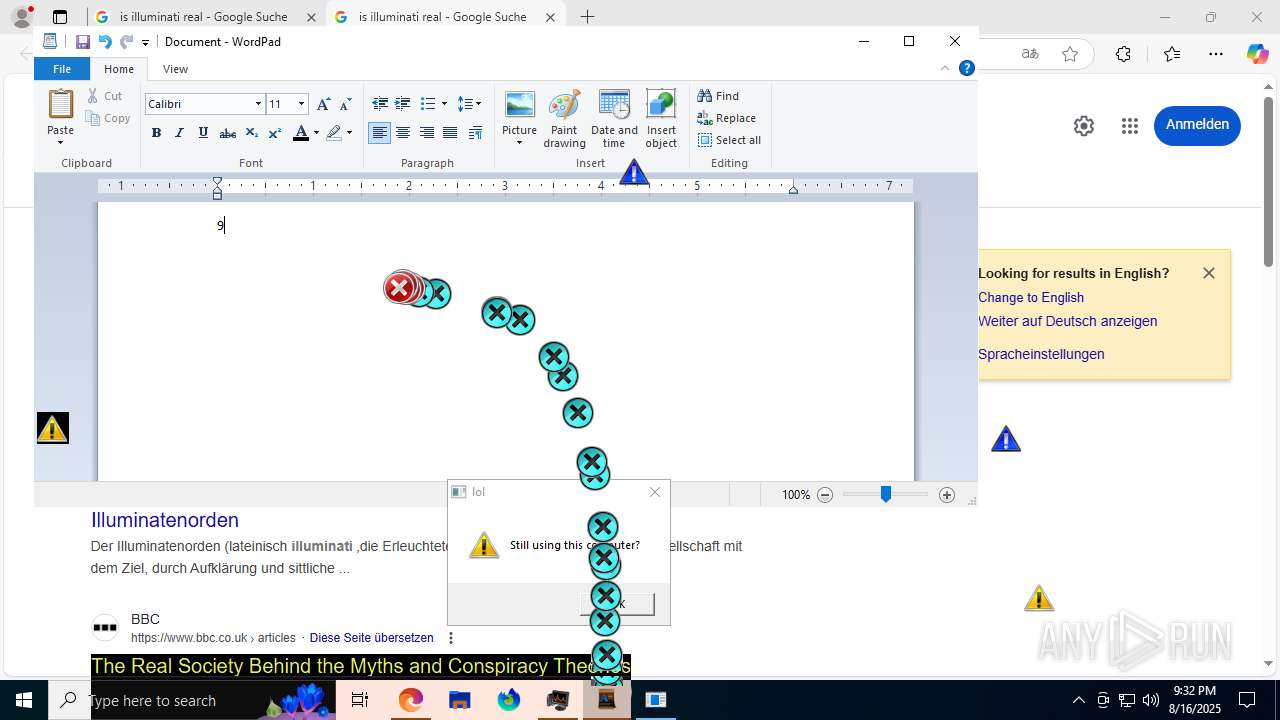Open Edge favorites list icon
Viewport: 1280px width, 720px height.
coord(1172,54)
